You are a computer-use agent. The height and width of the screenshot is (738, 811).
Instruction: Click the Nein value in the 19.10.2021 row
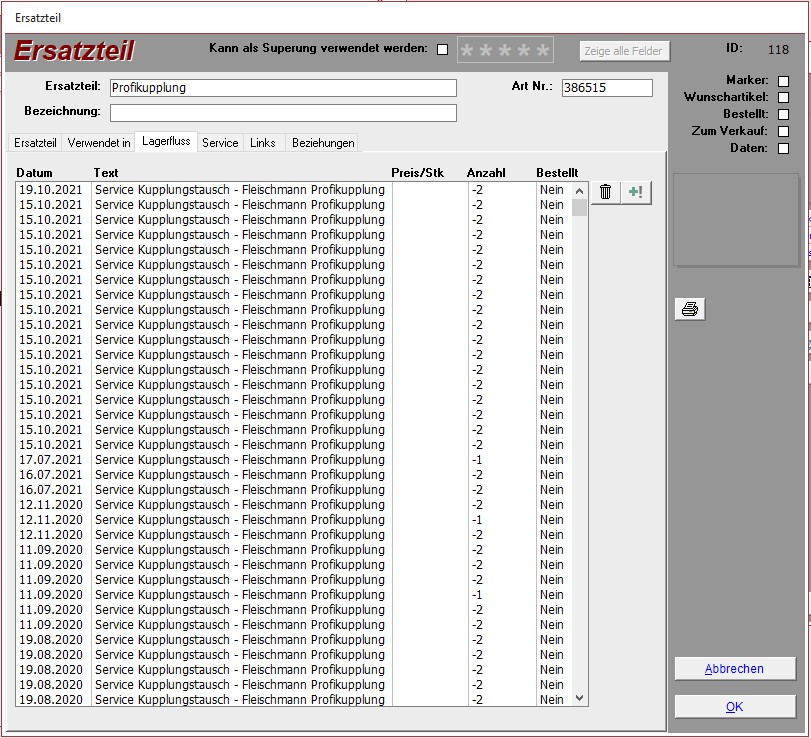pyautogui.click(x=551, y=190)
